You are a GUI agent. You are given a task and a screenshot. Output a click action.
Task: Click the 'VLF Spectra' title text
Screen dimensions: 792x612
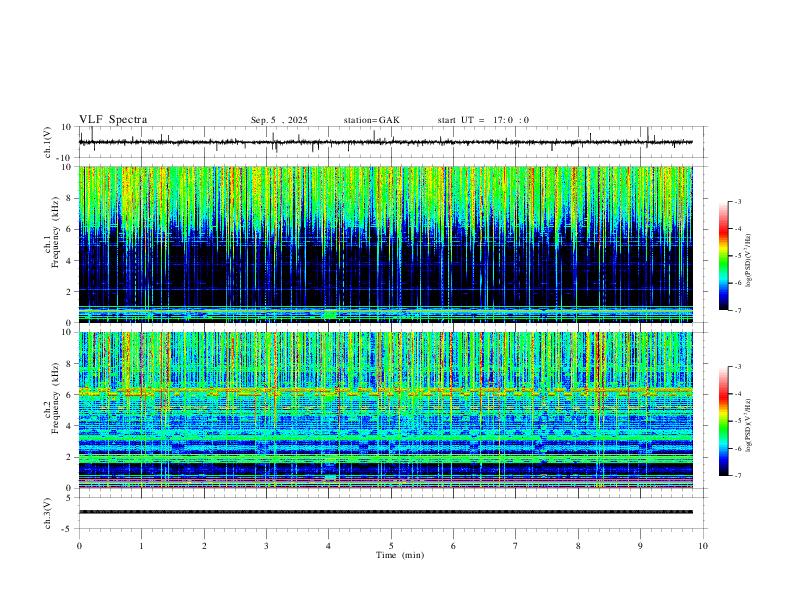pyautogui.click(x=113, y=120)
